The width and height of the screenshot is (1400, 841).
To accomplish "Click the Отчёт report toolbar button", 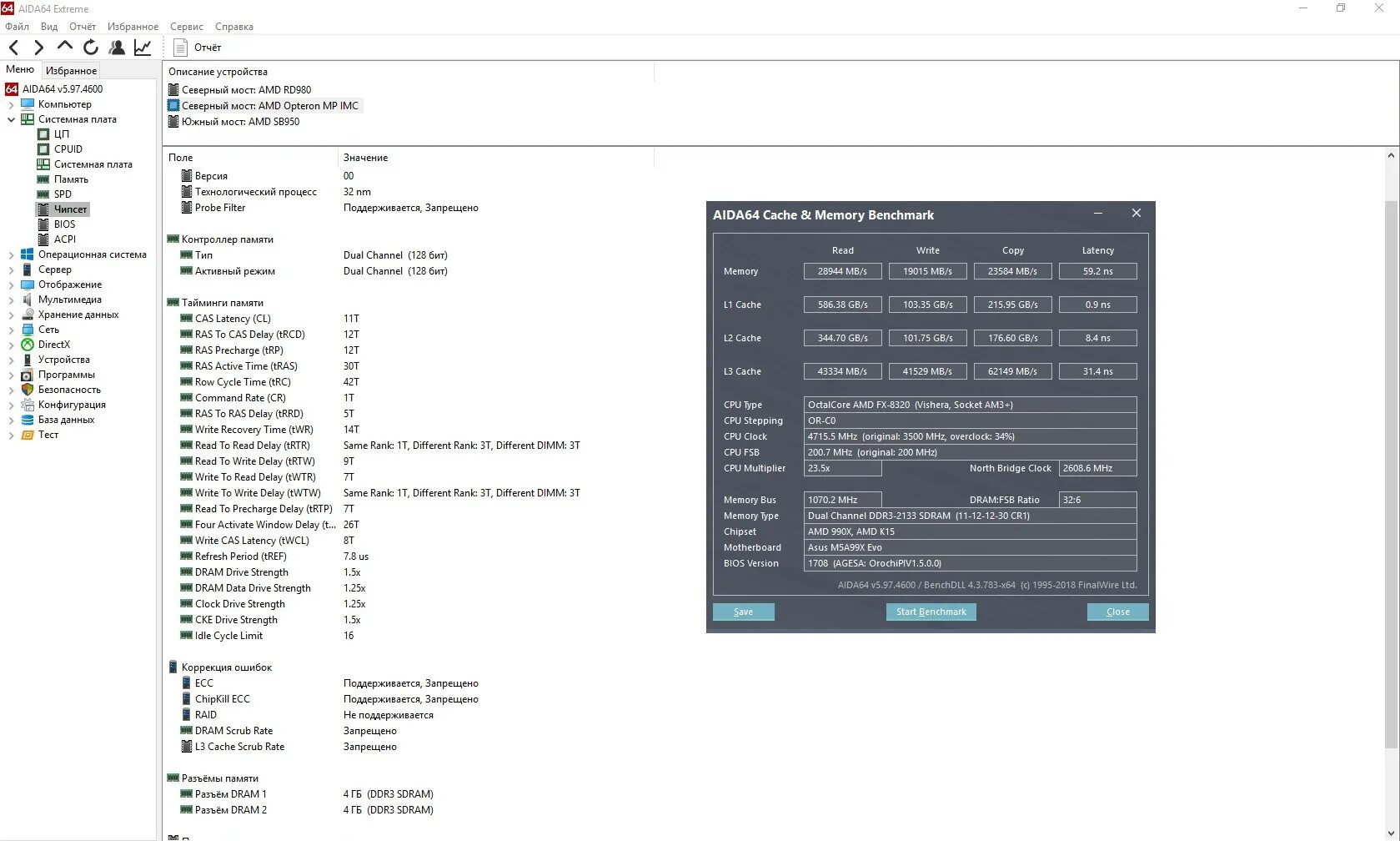I will coord(198,48).
